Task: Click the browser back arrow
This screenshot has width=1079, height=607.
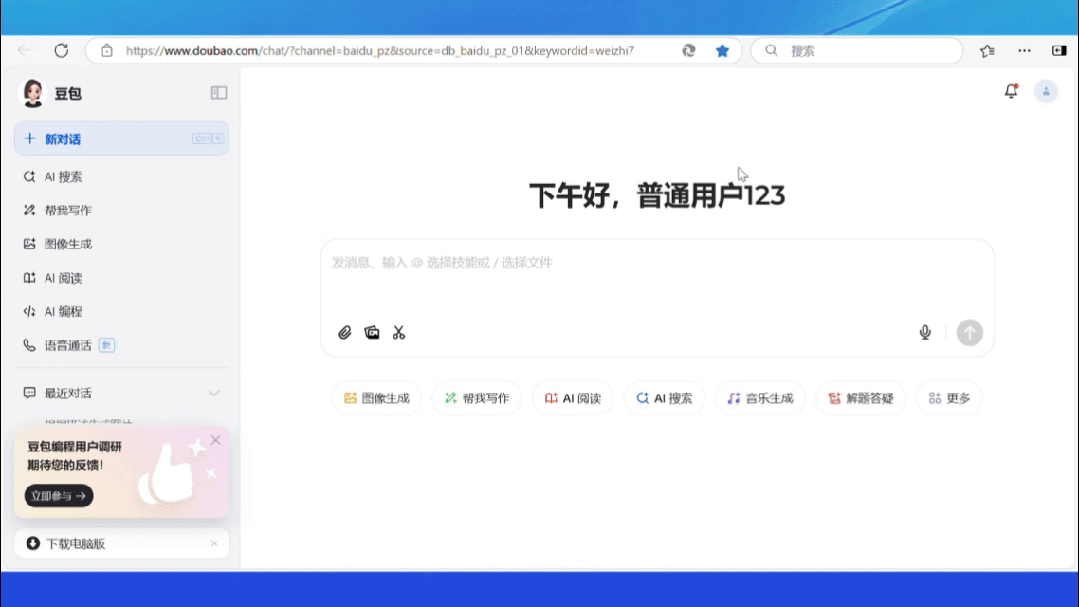Action: click(x=25, y=50)
